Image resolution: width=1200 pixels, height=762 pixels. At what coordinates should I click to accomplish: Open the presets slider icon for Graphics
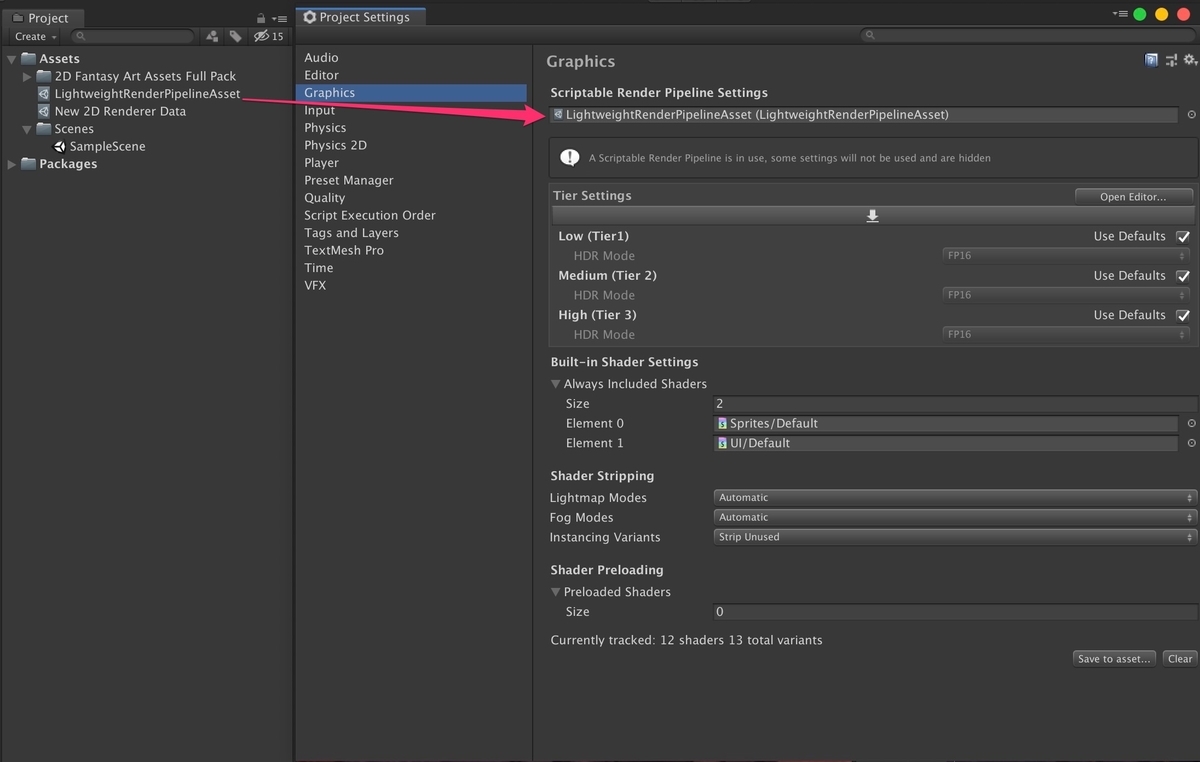coord(1171,61)
